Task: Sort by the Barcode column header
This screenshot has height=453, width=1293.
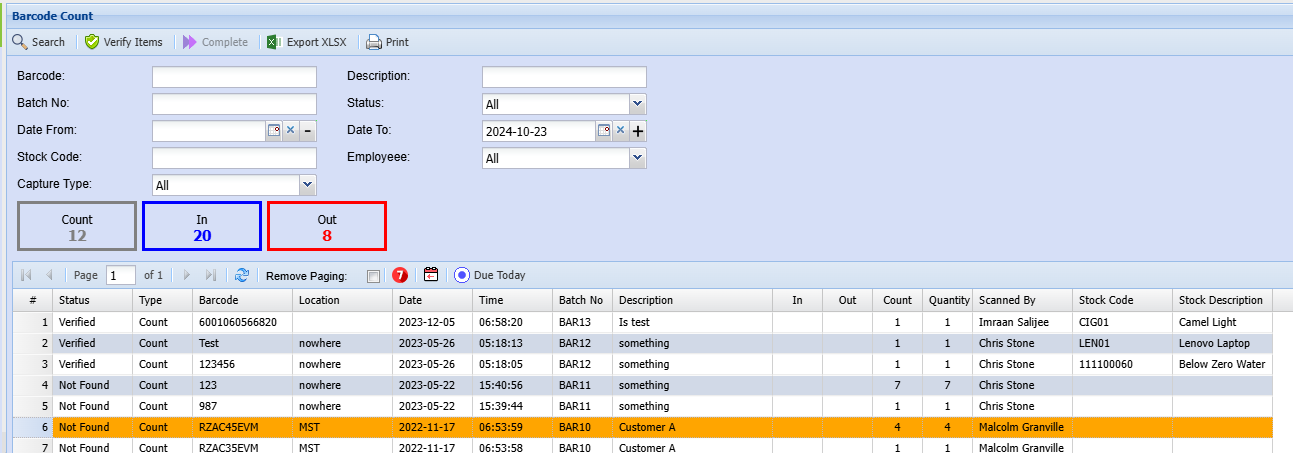Action: coord(242,300)
